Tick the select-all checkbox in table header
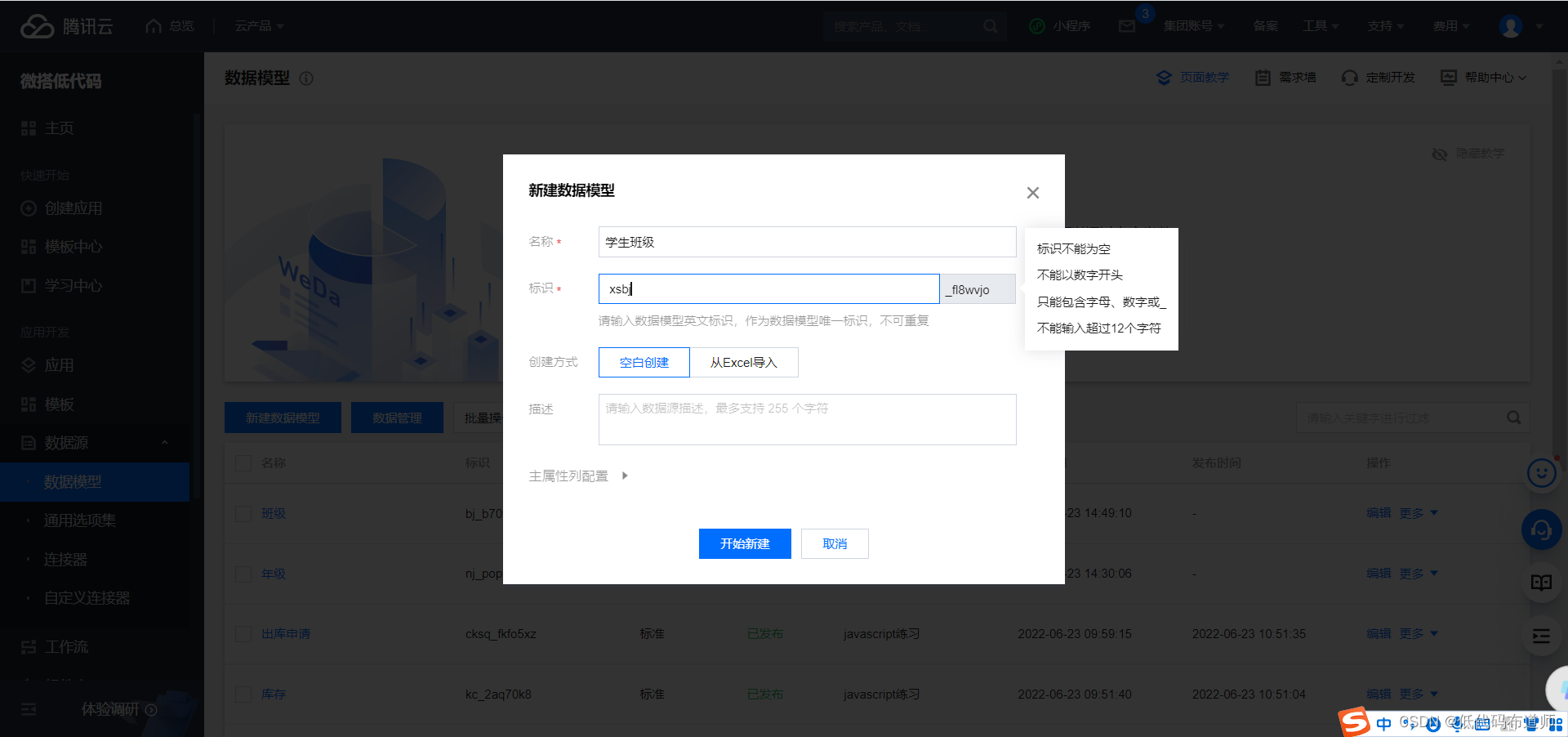Viewport: 1568px width, 737px height. (243, 463)
